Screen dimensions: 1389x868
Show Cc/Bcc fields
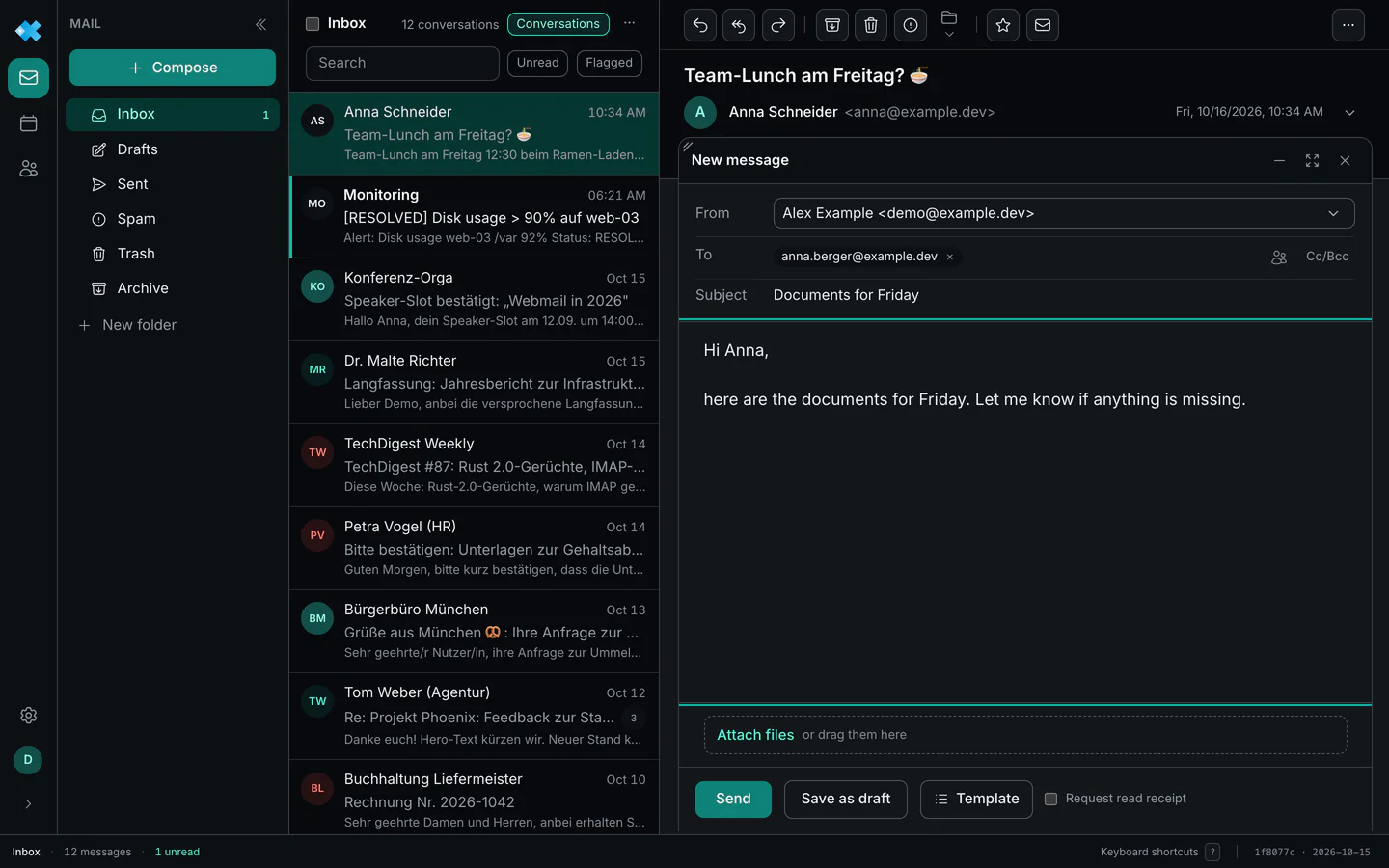pos(1327,257)
